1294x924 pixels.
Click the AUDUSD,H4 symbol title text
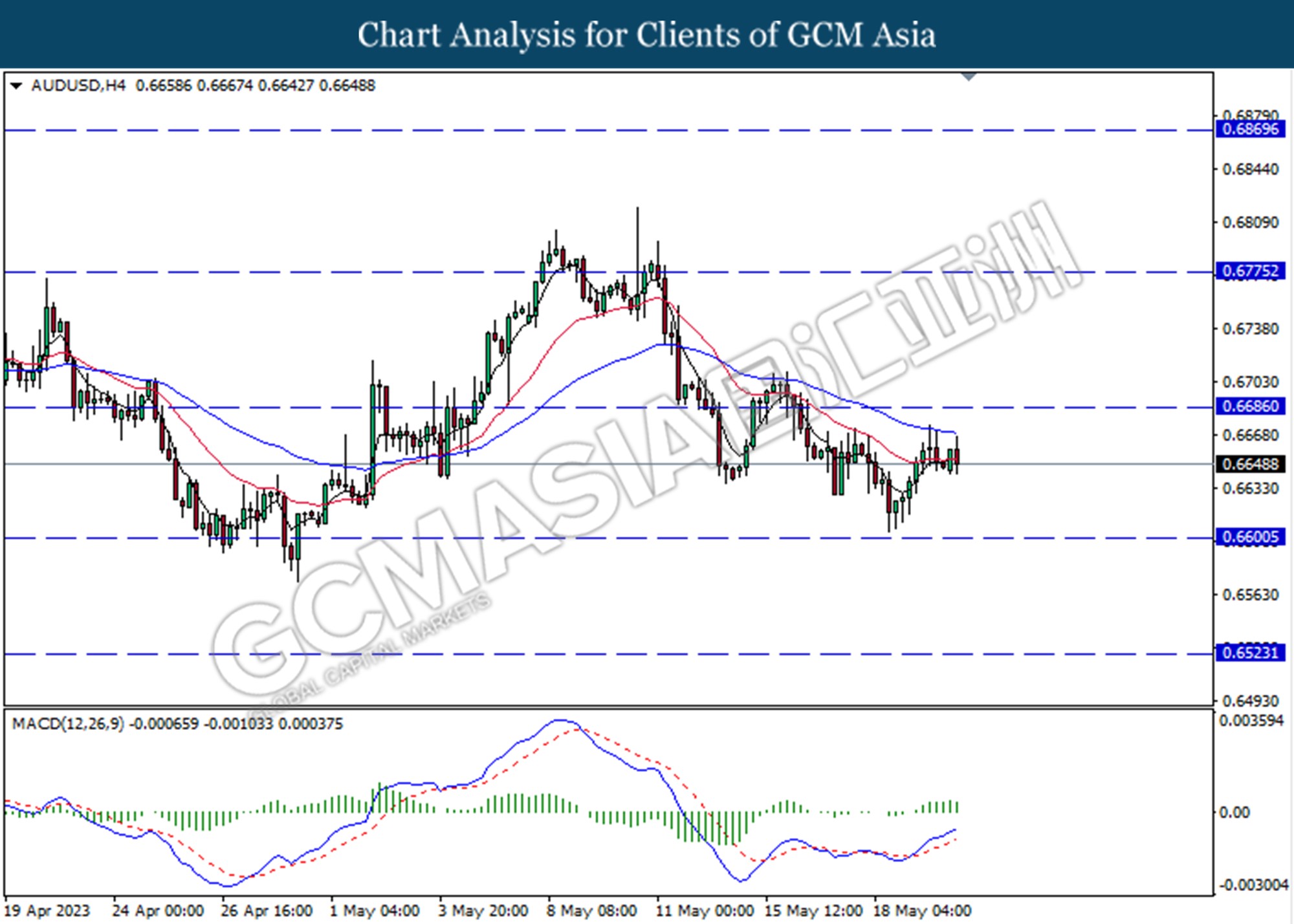coord(78,85)
